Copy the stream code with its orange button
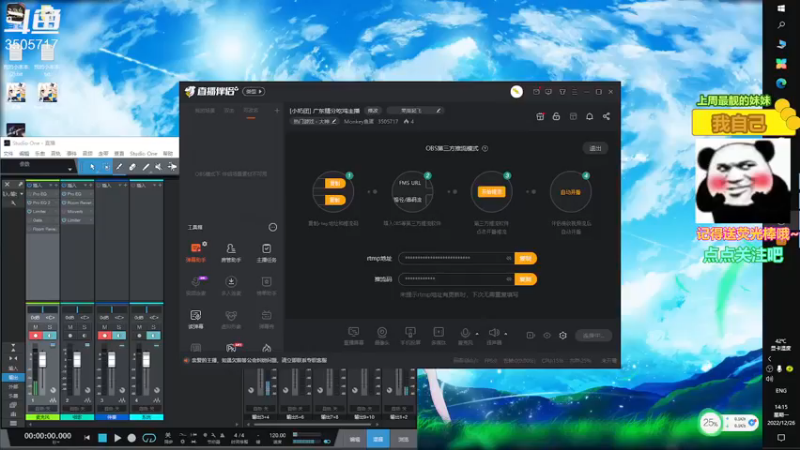800x450 pixels. (x=526, y=279)
